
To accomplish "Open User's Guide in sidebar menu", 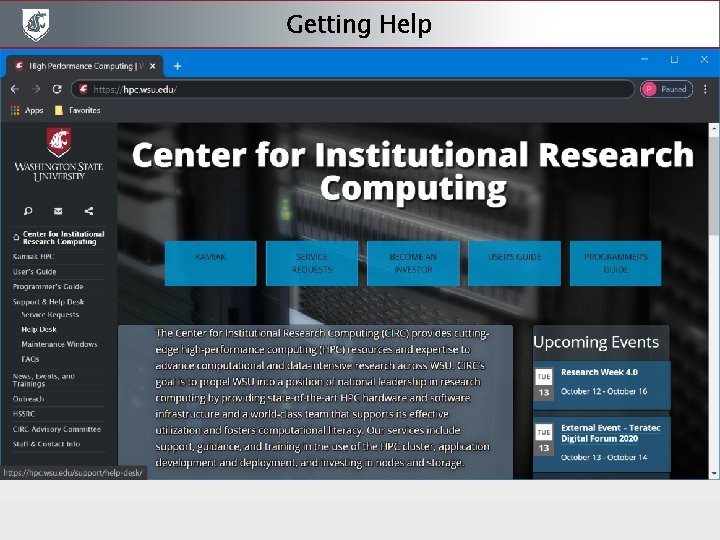I will 34,271.
